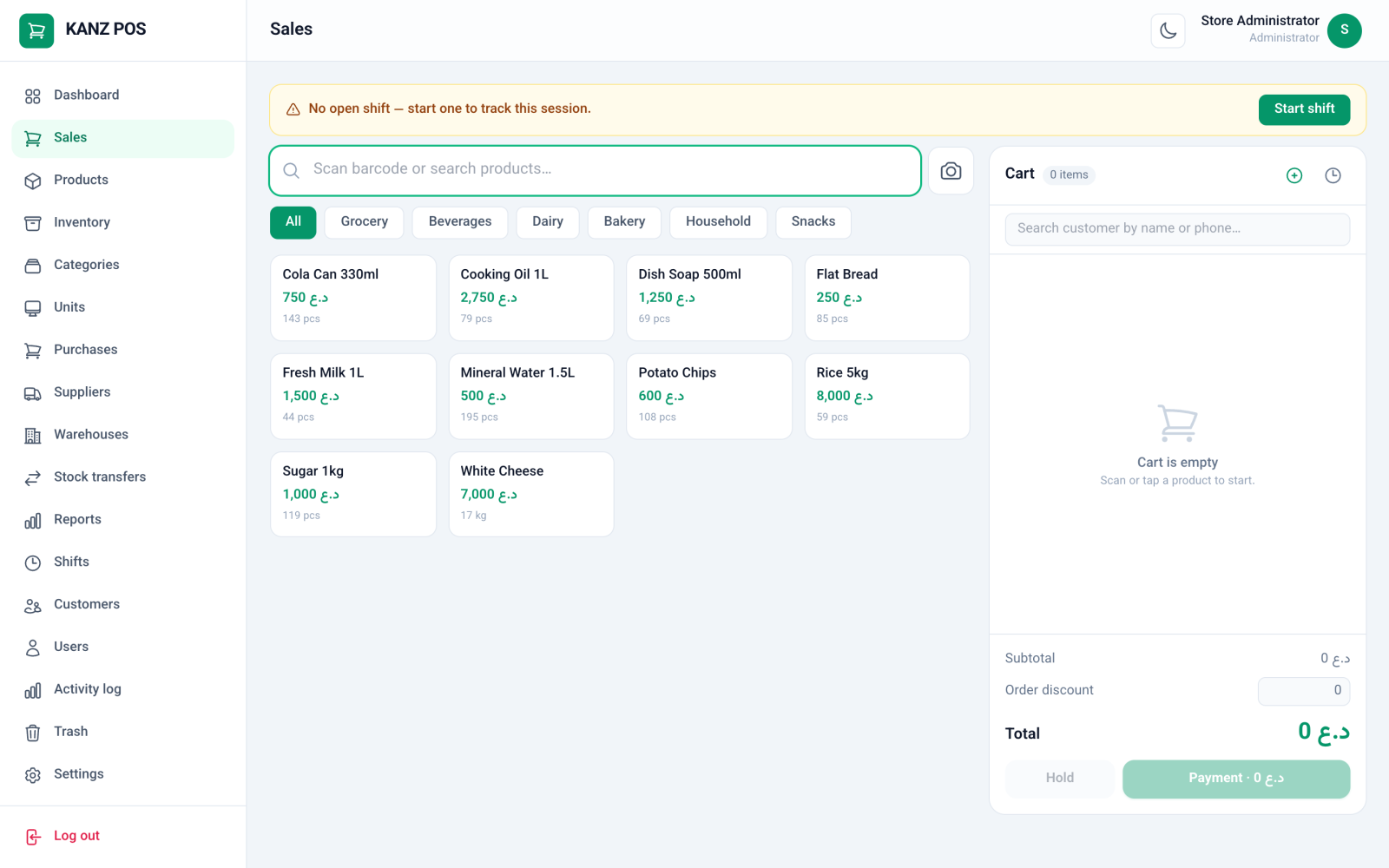The image size is (1389, 868).
Task: Select the All category filter
Action: [293, 222]
